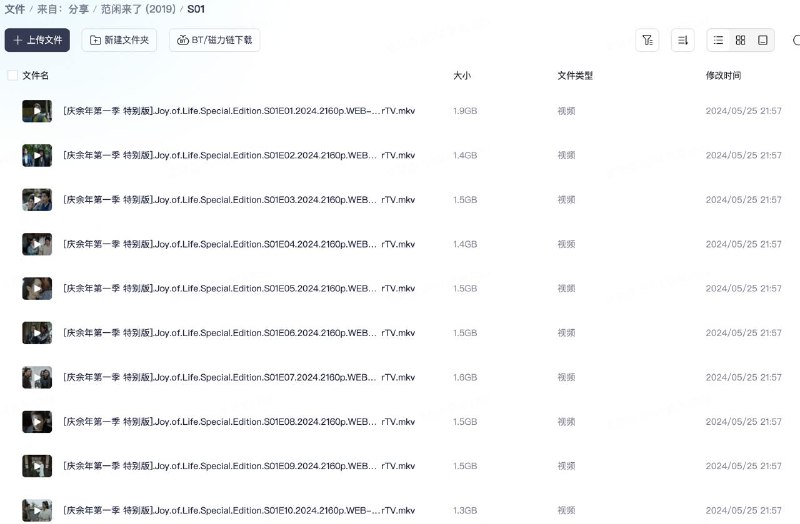
Task: Select the S01E03 file name
Action: (x=239, y=199)
